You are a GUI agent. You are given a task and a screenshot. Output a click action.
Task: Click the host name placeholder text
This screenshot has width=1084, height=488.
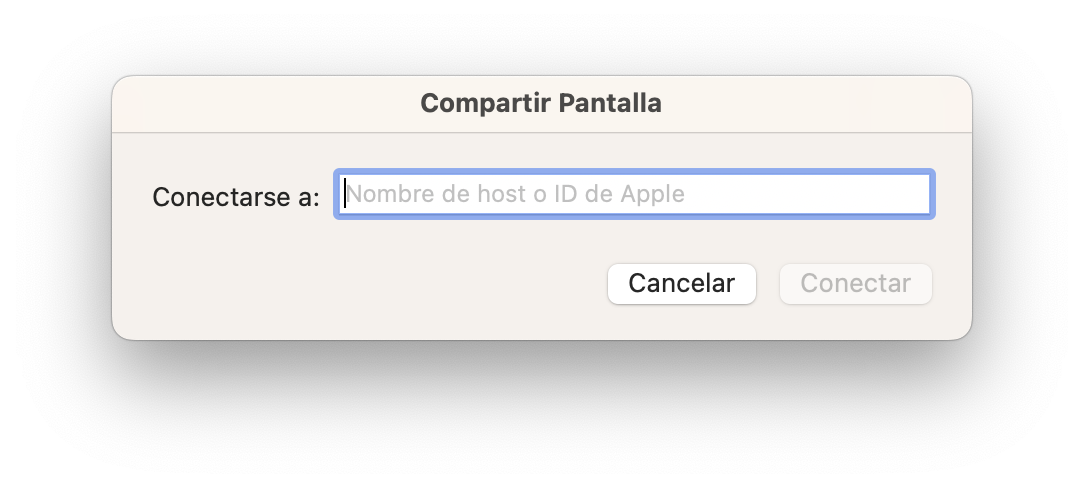[x=515, y=194]
